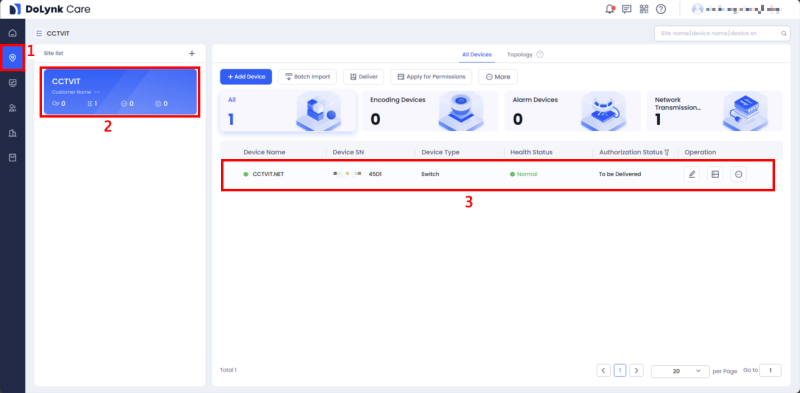The width and height of the screenshot is (800, 393).
Task: Select the All devices category card
Action: click(288, 112)
